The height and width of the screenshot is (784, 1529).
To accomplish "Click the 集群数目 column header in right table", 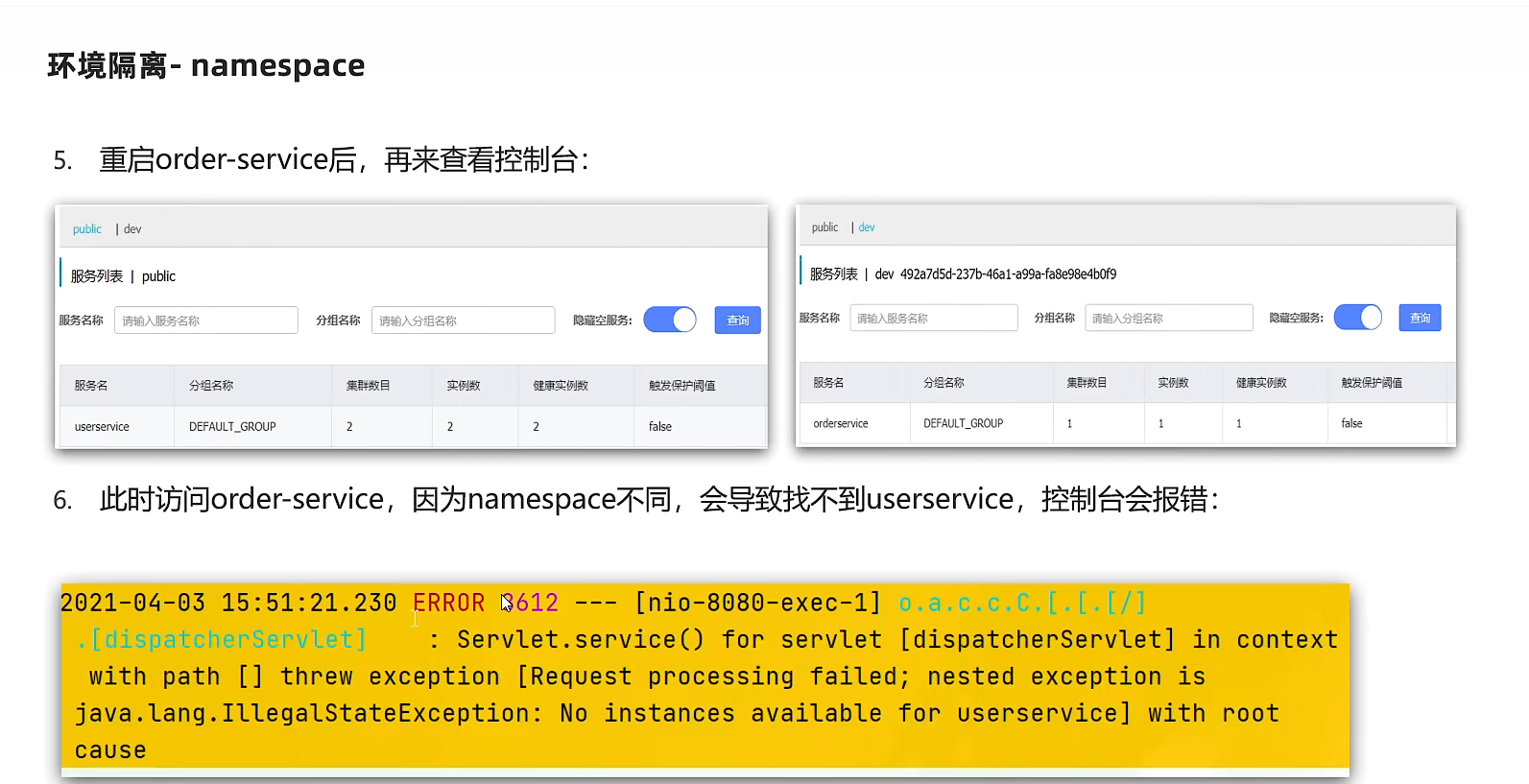I will pyautogui.click(x=1087, y=383).
